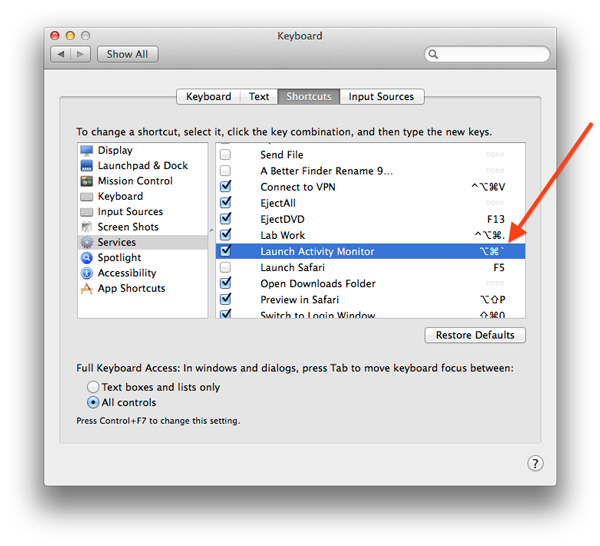
Task: Enable the Send File service checkbox
Action: click(225, 155)
